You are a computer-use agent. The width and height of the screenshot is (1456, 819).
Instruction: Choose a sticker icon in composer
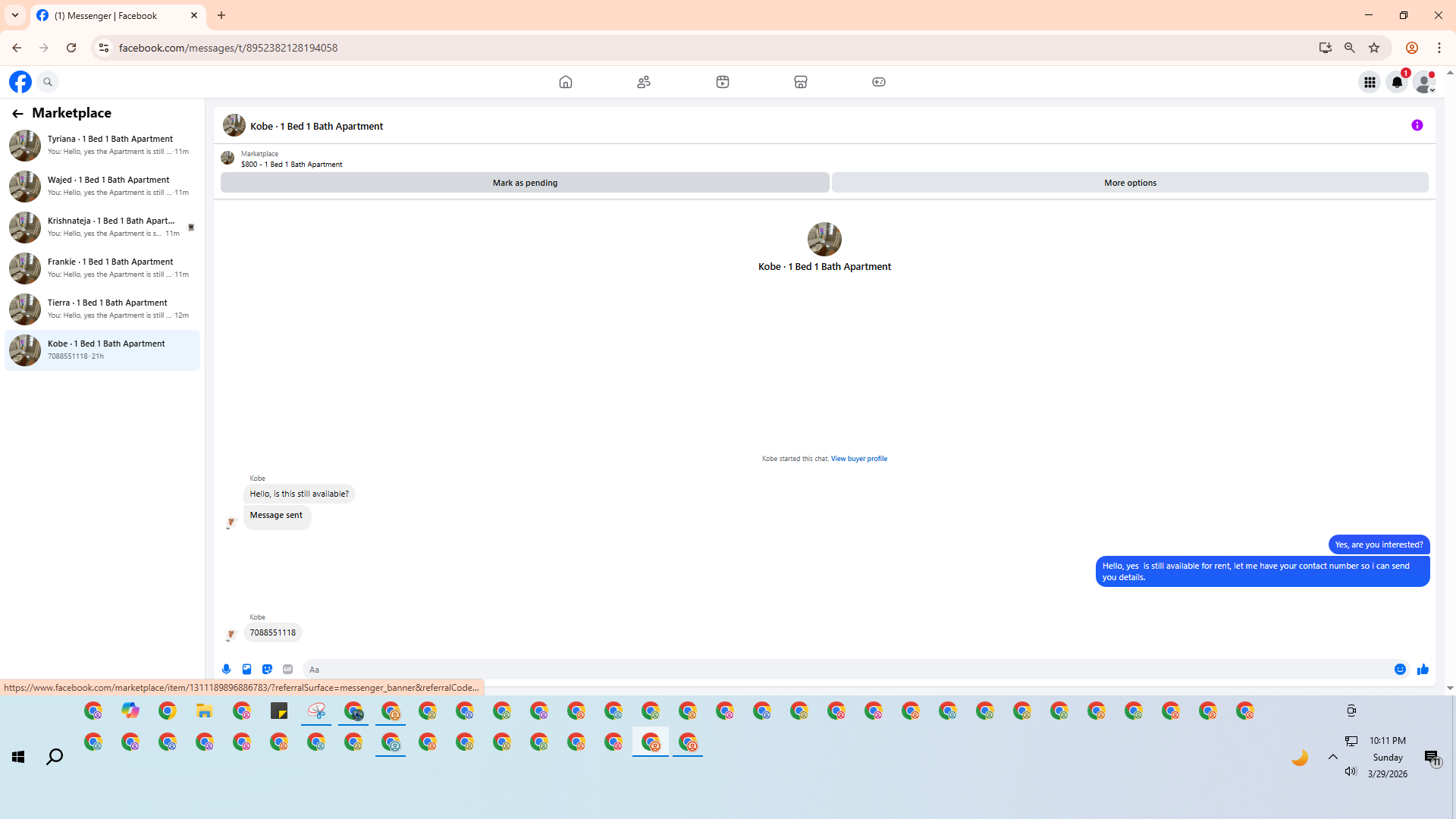[267, 670]
